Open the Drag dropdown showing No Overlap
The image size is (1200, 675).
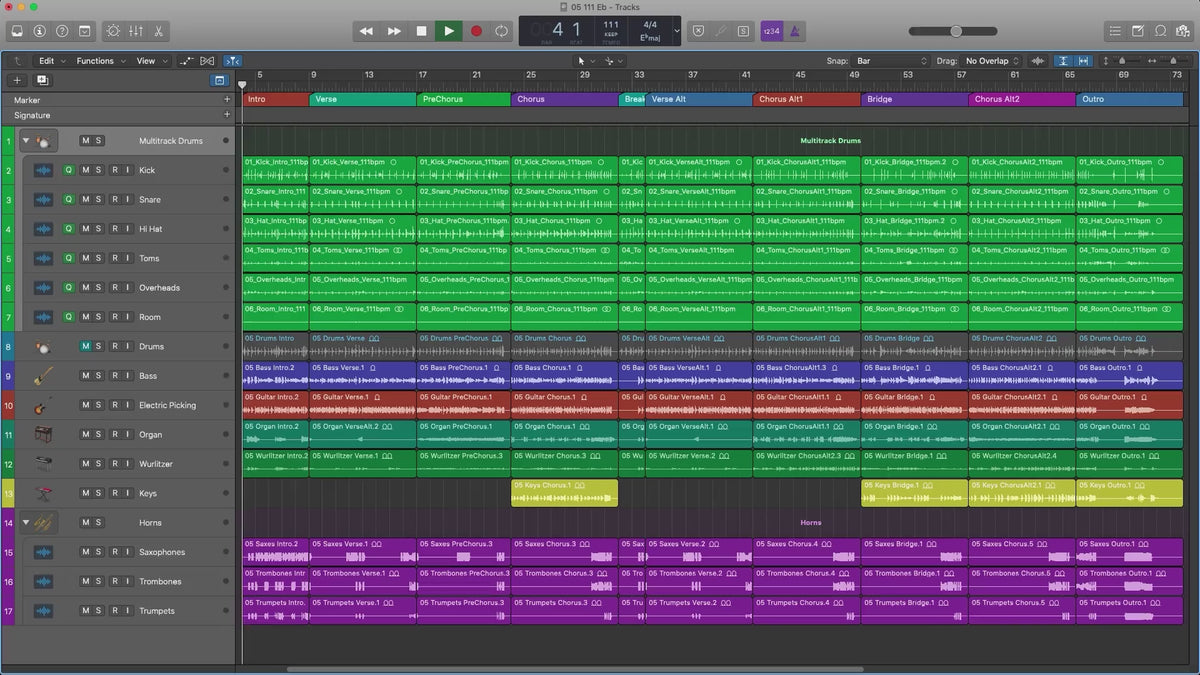click(992, 61)
